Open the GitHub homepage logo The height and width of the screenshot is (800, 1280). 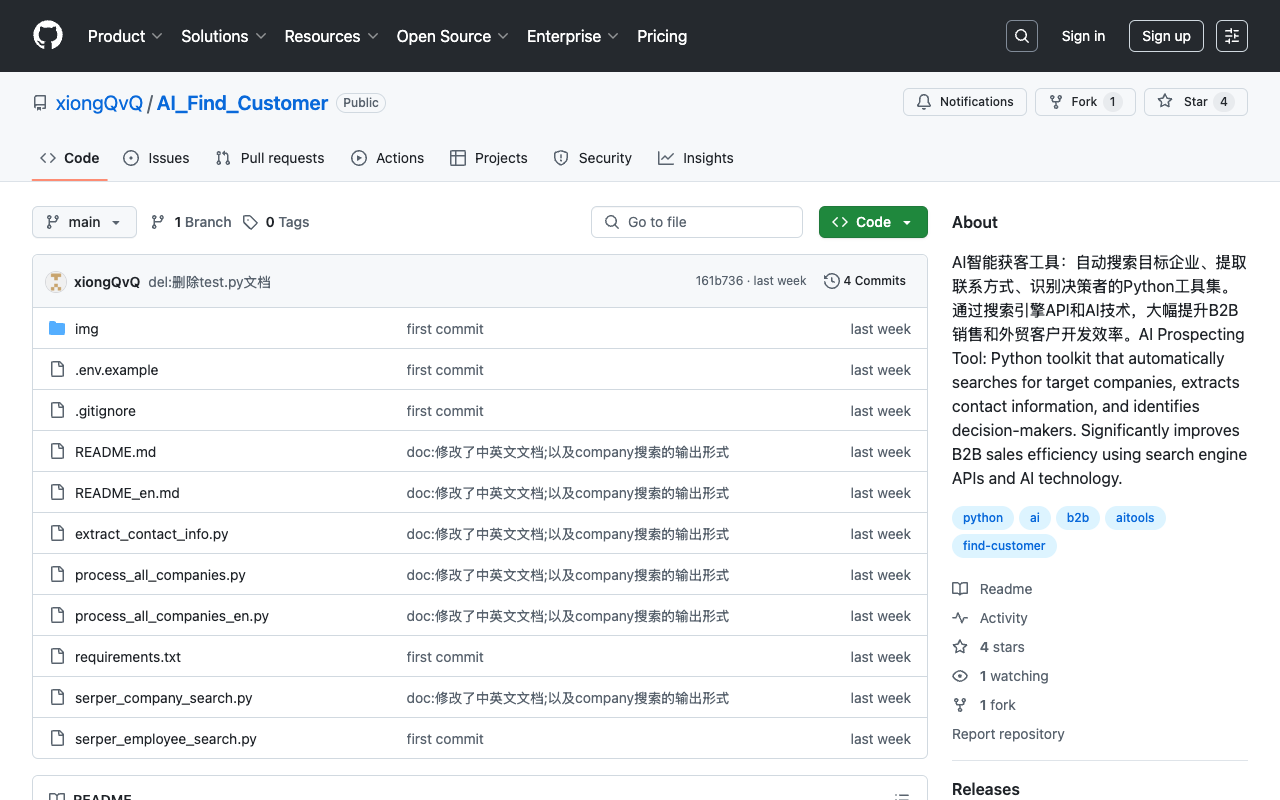[x=48, y=36]
